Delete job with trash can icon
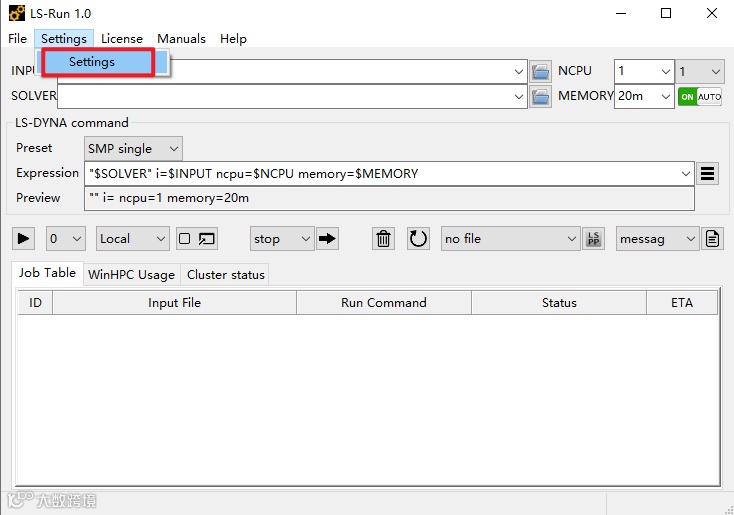Screen dimensions: 734x515 (x=383, y=239)
